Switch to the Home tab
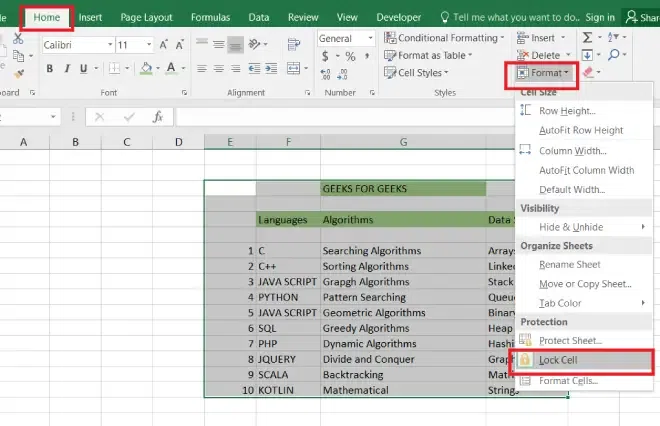The image size is (660, 426). tap(47, 17)
